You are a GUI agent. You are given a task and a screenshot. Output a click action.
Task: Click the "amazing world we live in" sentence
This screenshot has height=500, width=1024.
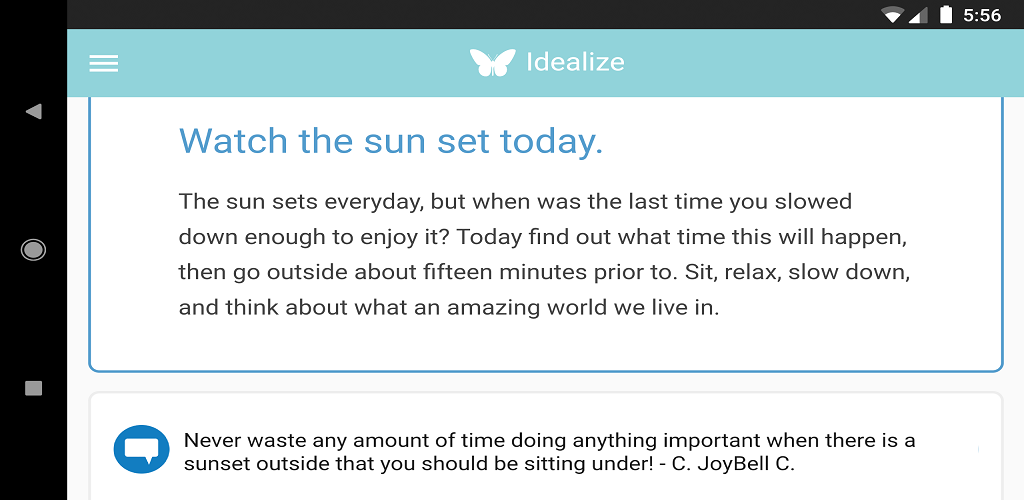click(x=449, y=307)
